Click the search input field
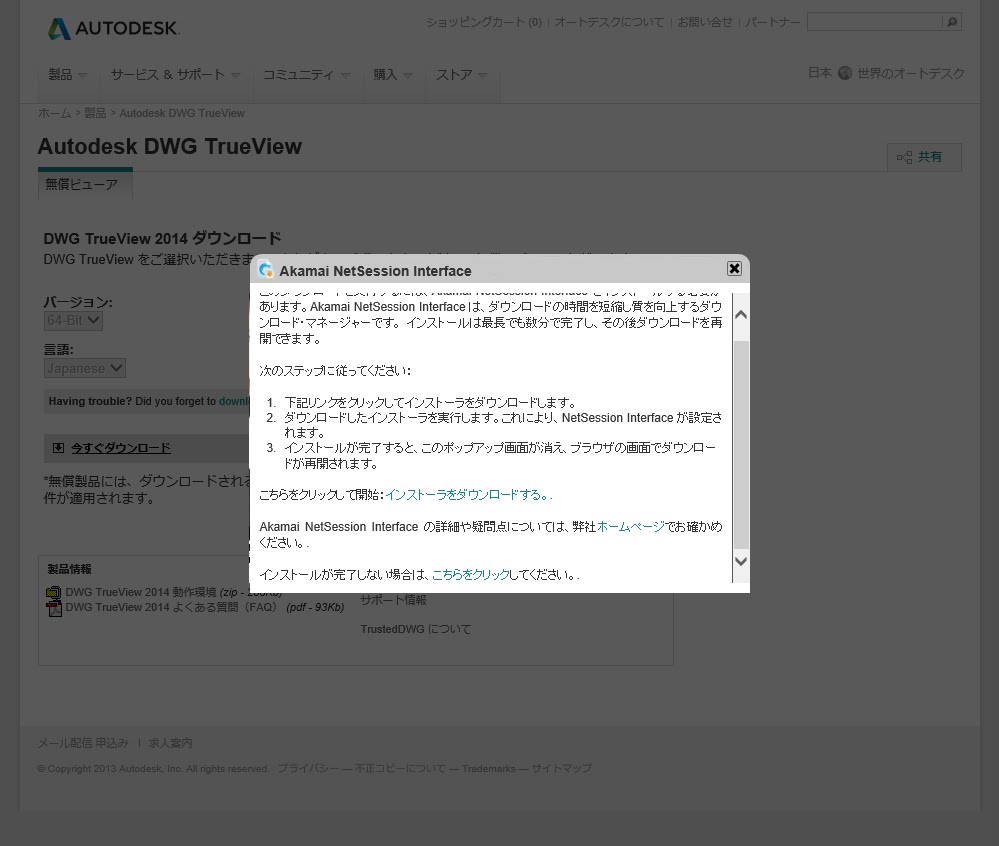This screenshot has width=999, height=846. 875,22
